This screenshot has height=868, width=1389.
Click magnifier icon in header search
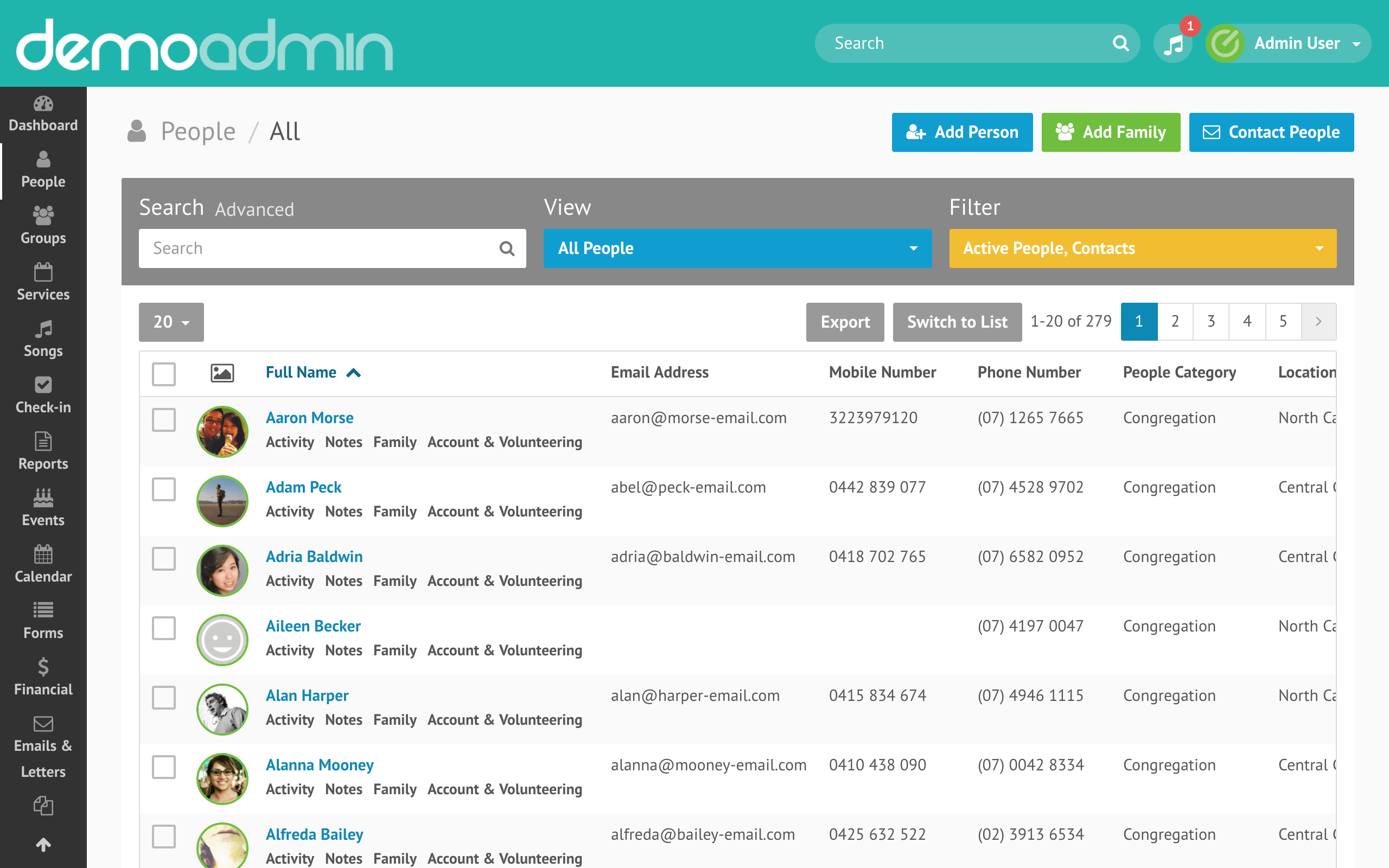[1120, 43]
